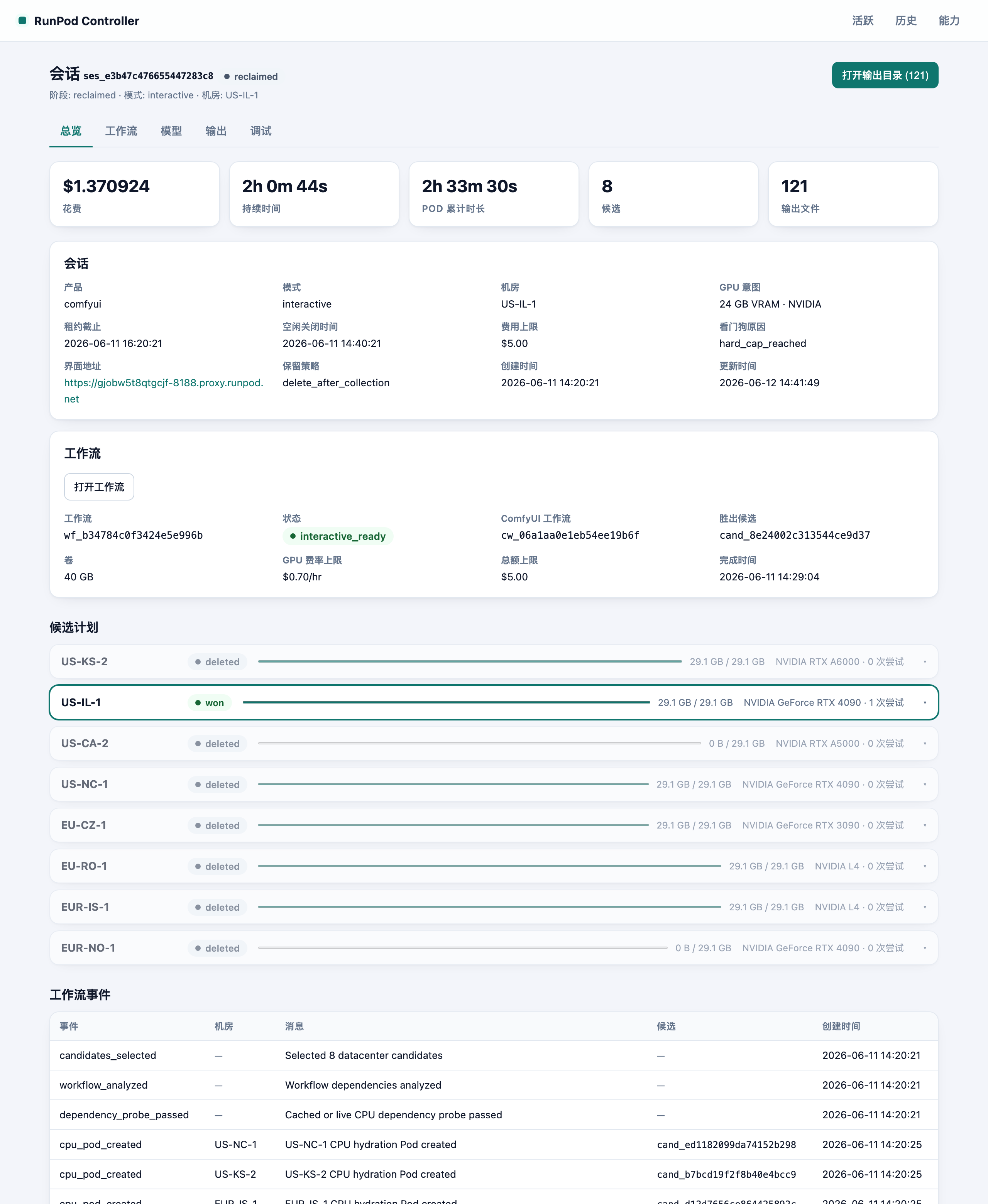Switch to the 模型 tab
The width and height of the screenshot is (988, 1204).
(x=171, y=131)
